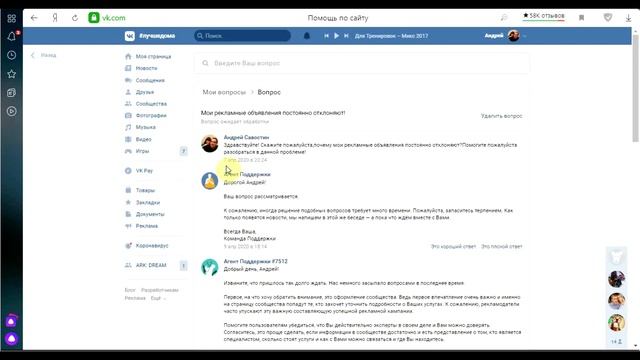Open Андрей Савостин profile name link
This screenshot has width=640, height=360.
tap(246, 138)
